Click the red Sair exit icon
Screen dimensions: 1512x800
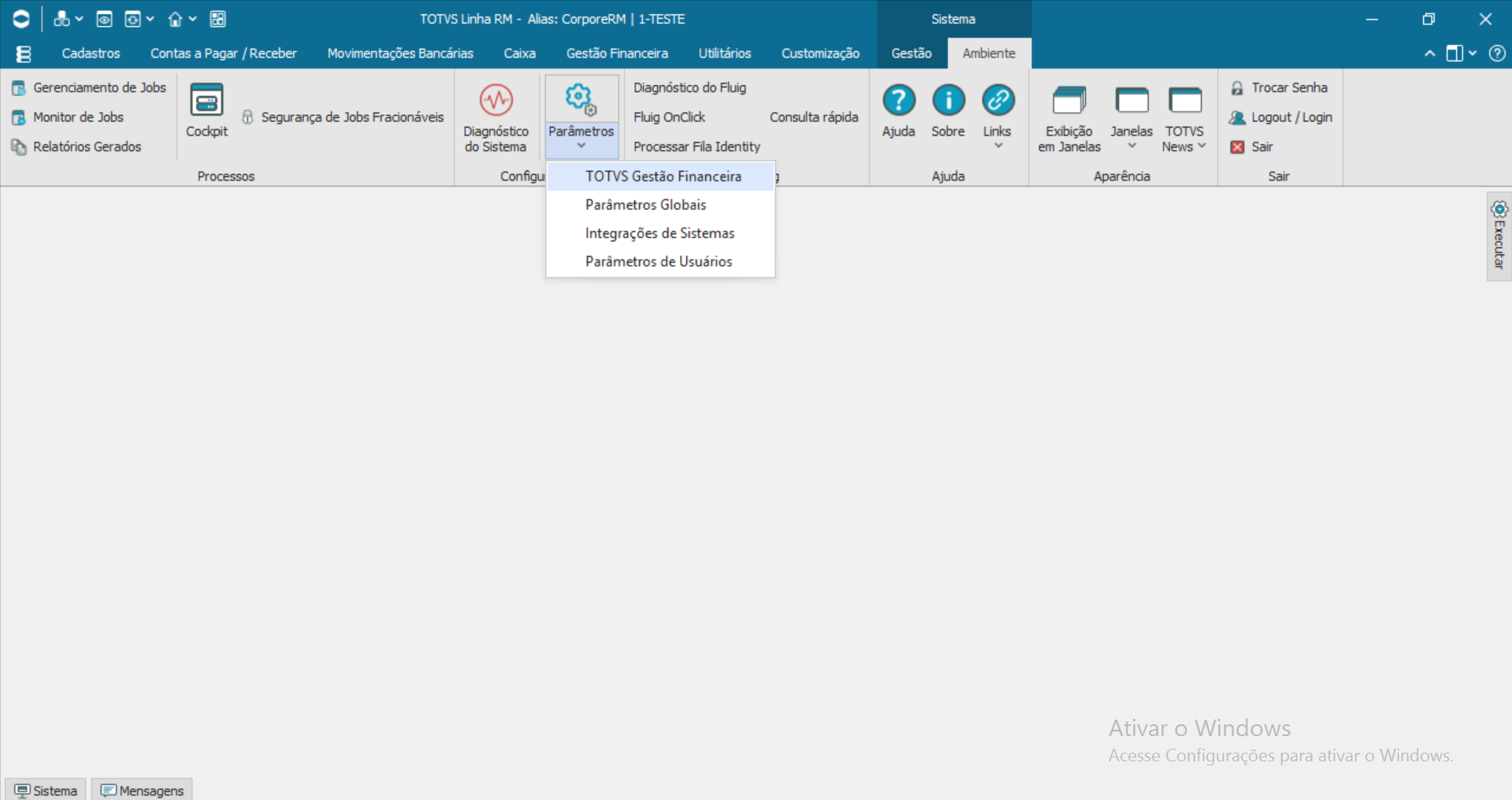(1237, 147)
